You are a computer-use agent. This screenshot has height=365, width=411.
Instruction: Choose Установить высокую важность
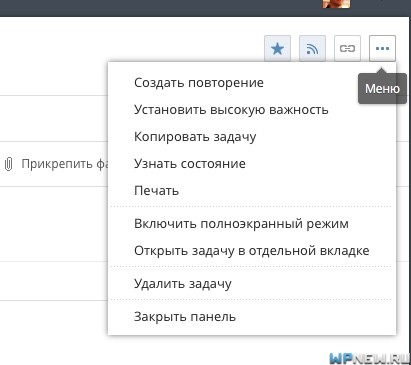[231, 110]
